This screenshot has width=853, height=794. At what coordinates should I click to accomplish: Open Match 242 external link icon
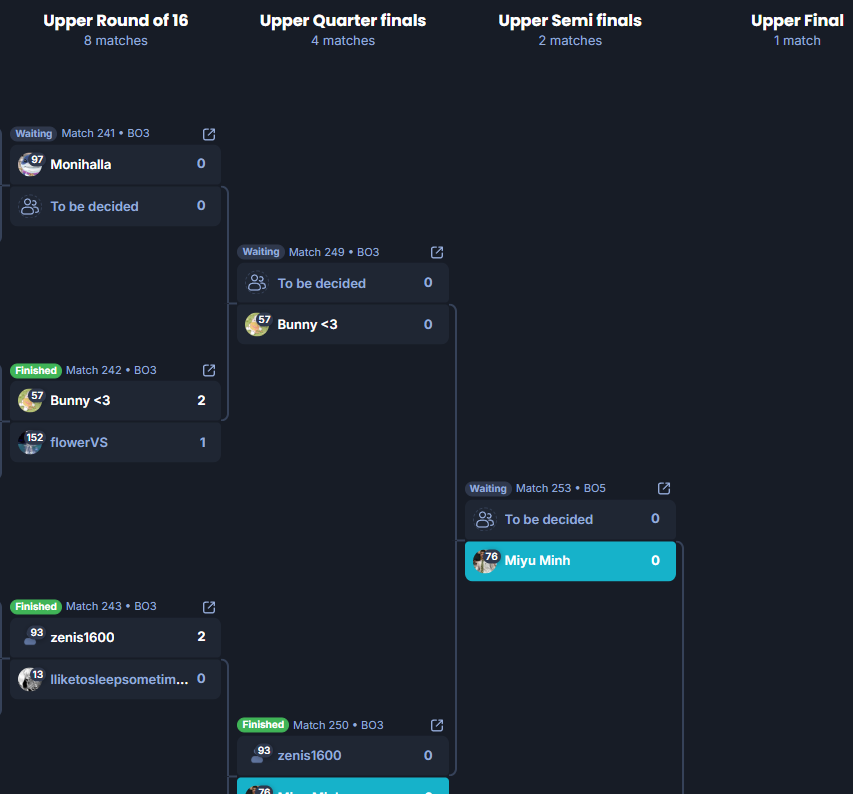pos(209,370)
